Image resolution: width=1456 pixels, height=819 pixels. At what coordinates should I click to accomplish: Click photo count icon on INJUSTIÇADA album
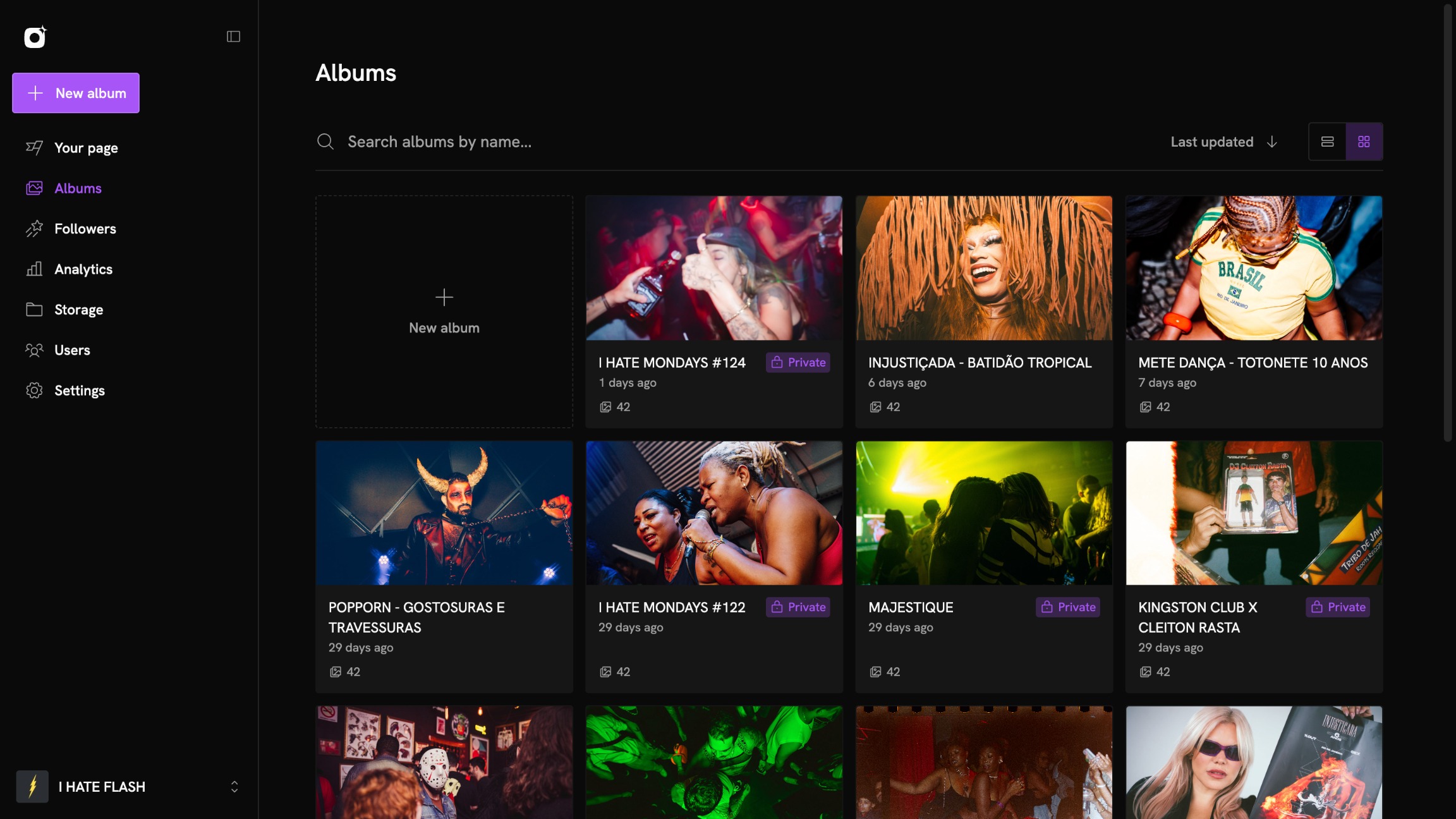(875, 407)
